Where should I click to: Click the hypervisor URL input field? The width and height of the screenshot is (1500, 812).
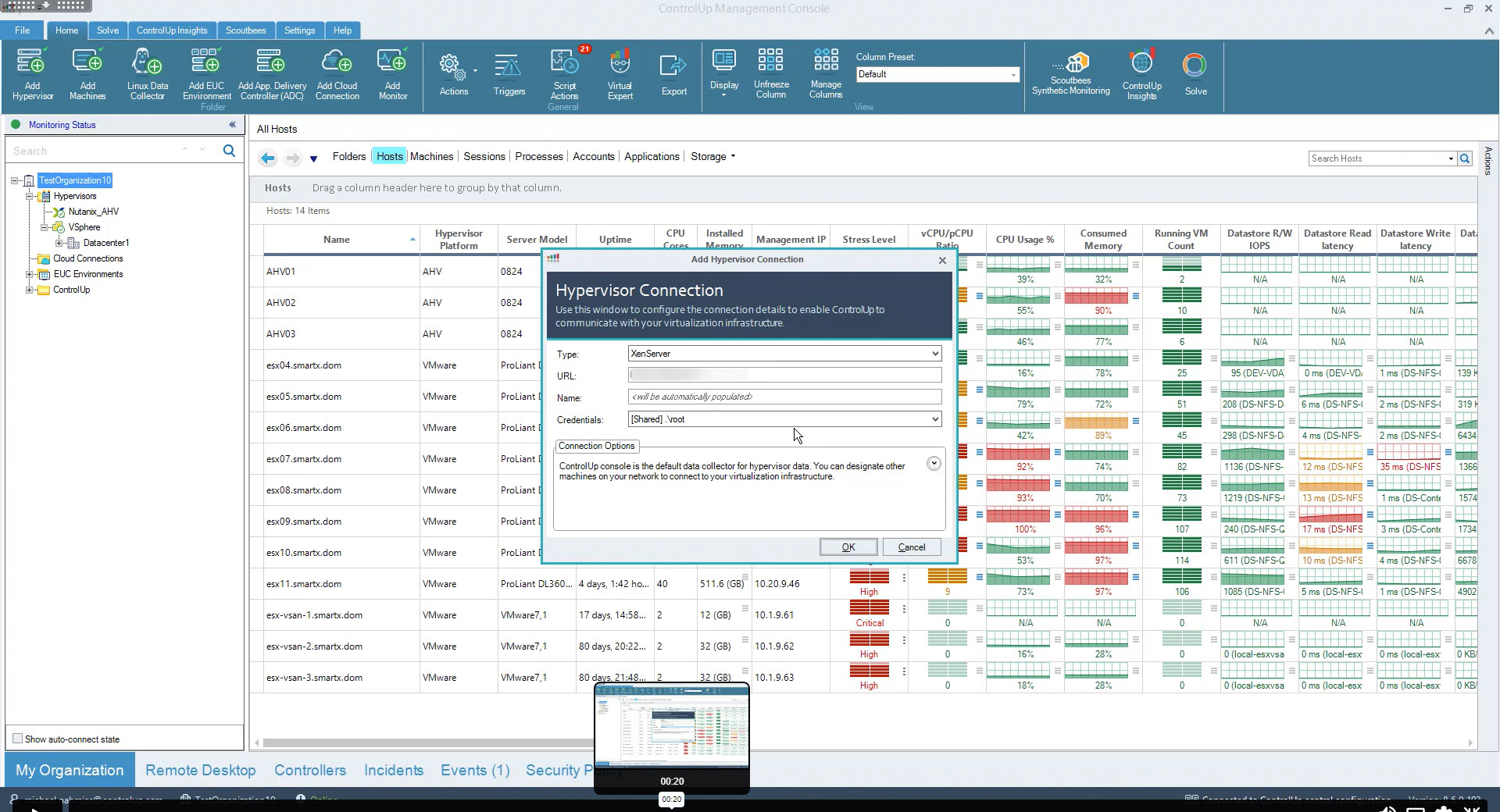[x=784, y=376]
